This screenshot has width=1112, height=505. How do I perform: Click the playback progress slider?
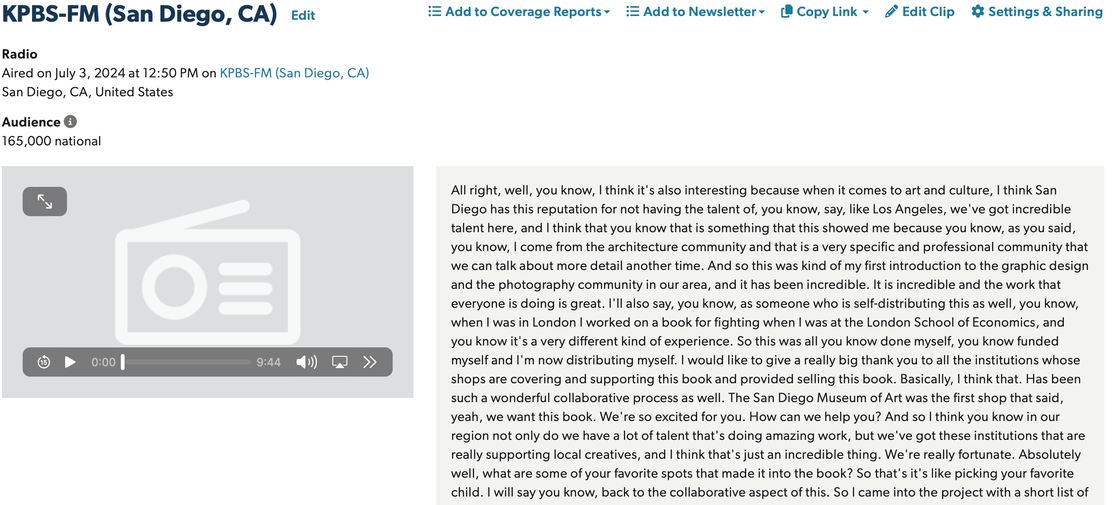[187, 362]
